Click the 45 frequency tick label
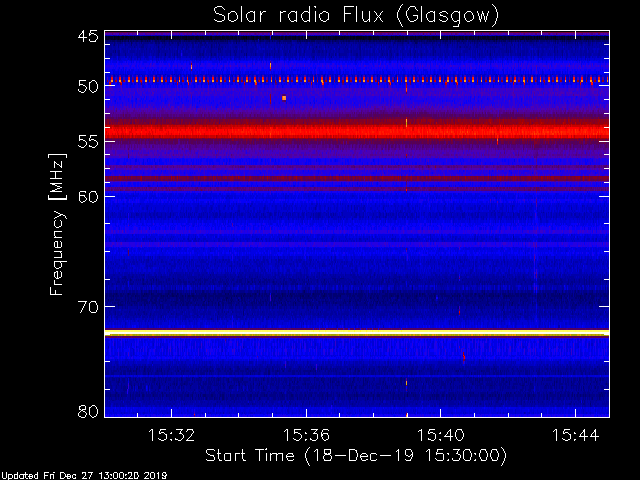The image size is (640, 480). (88, 36)
